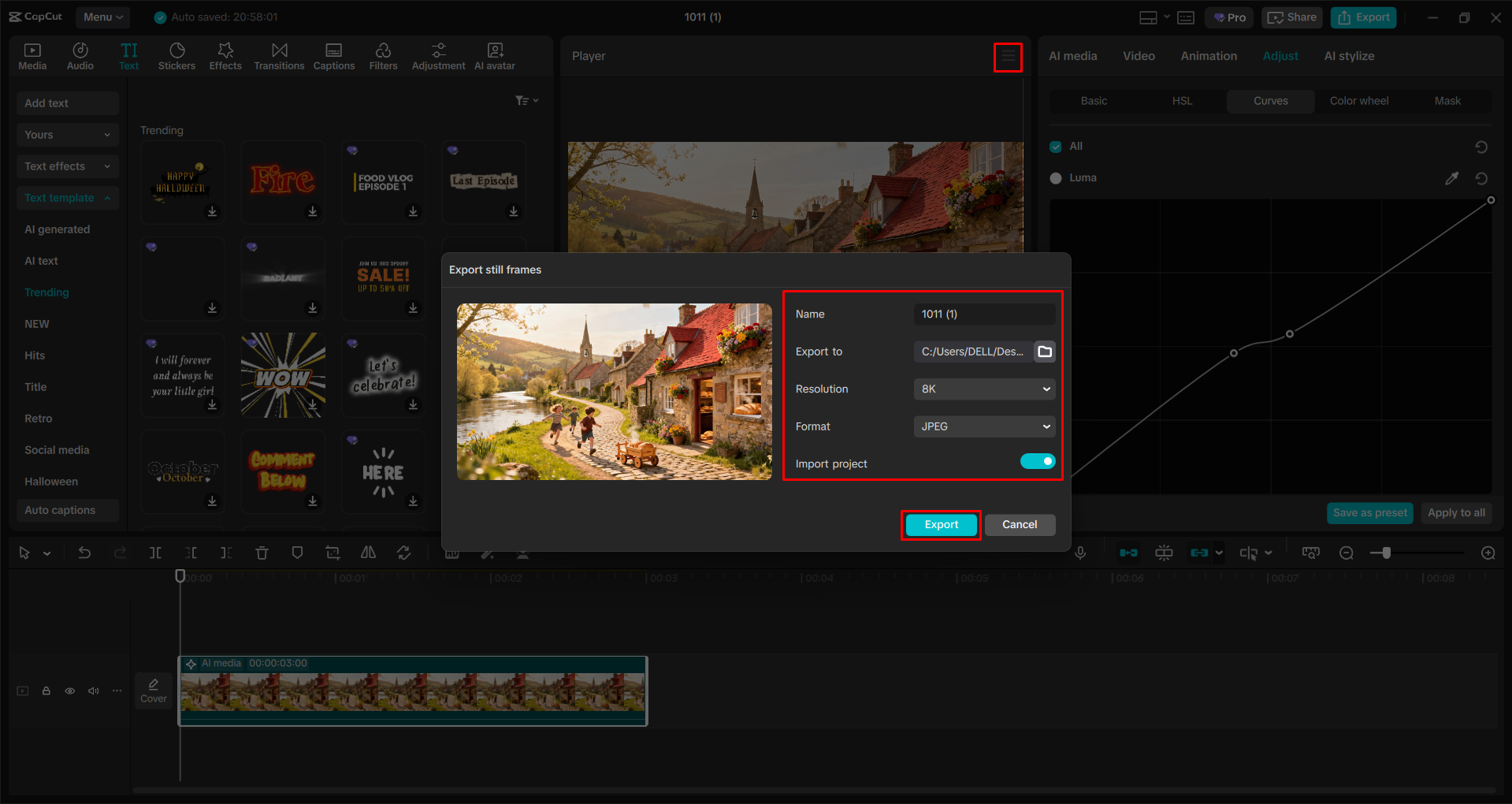
Task: Split the clip at the playhead
Action: click(x=155, y=553)
